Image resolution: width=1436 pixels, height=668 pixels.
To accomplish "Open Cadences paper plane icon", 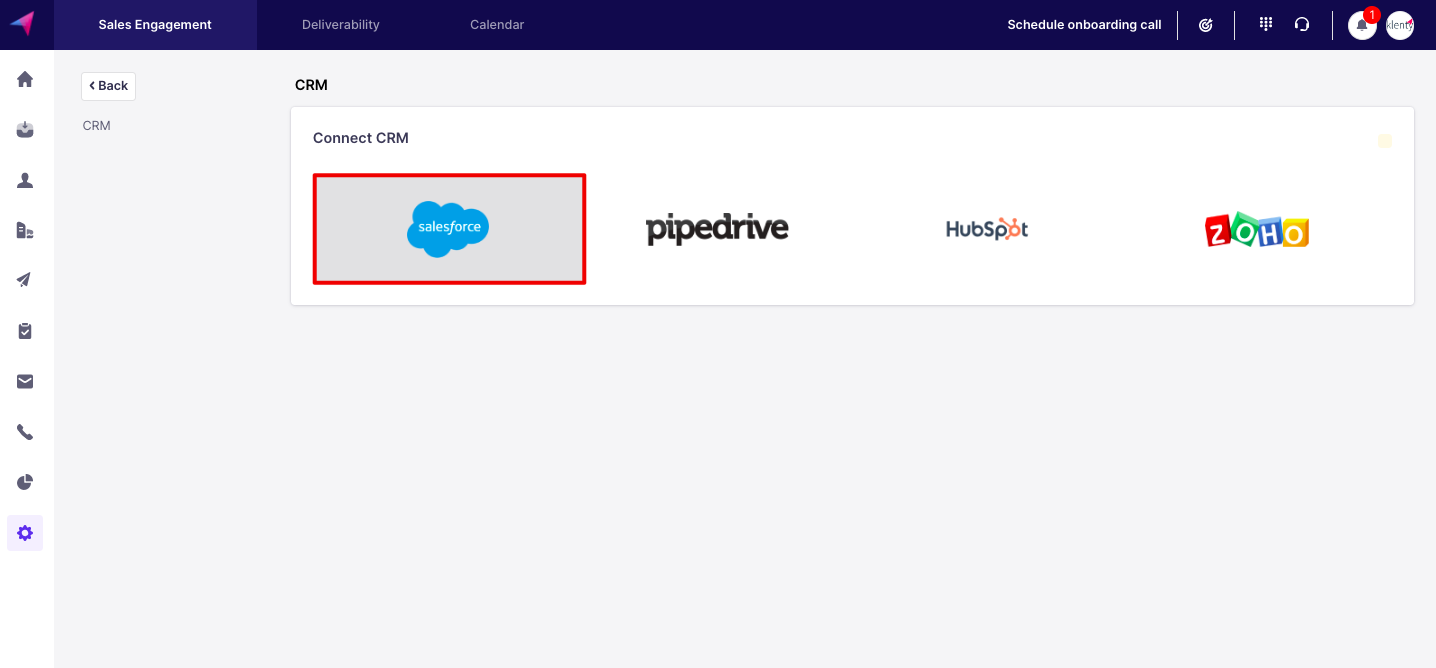I will pos(25,280).
